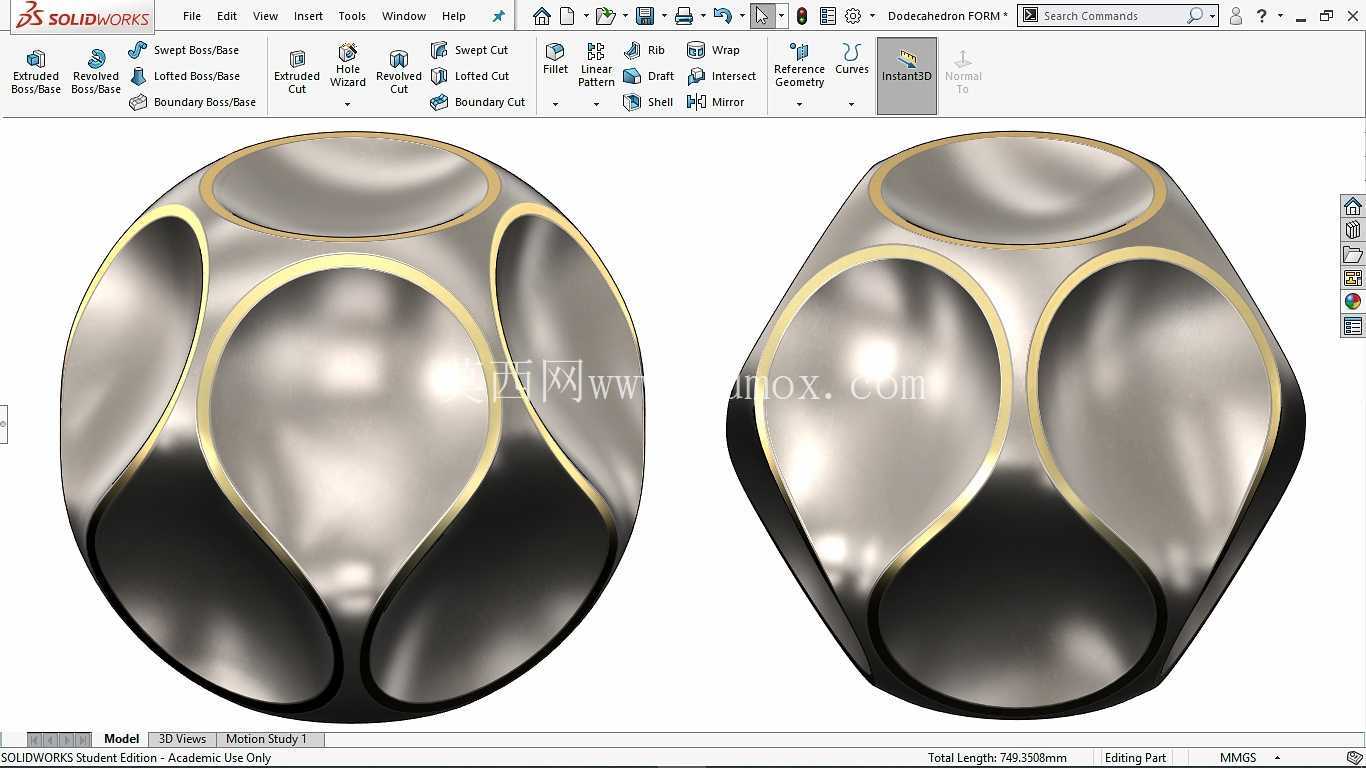The height and width of the screenshot is (768, 1366).
Task: Open Reference Geometry tool
Action: [799, 65]
